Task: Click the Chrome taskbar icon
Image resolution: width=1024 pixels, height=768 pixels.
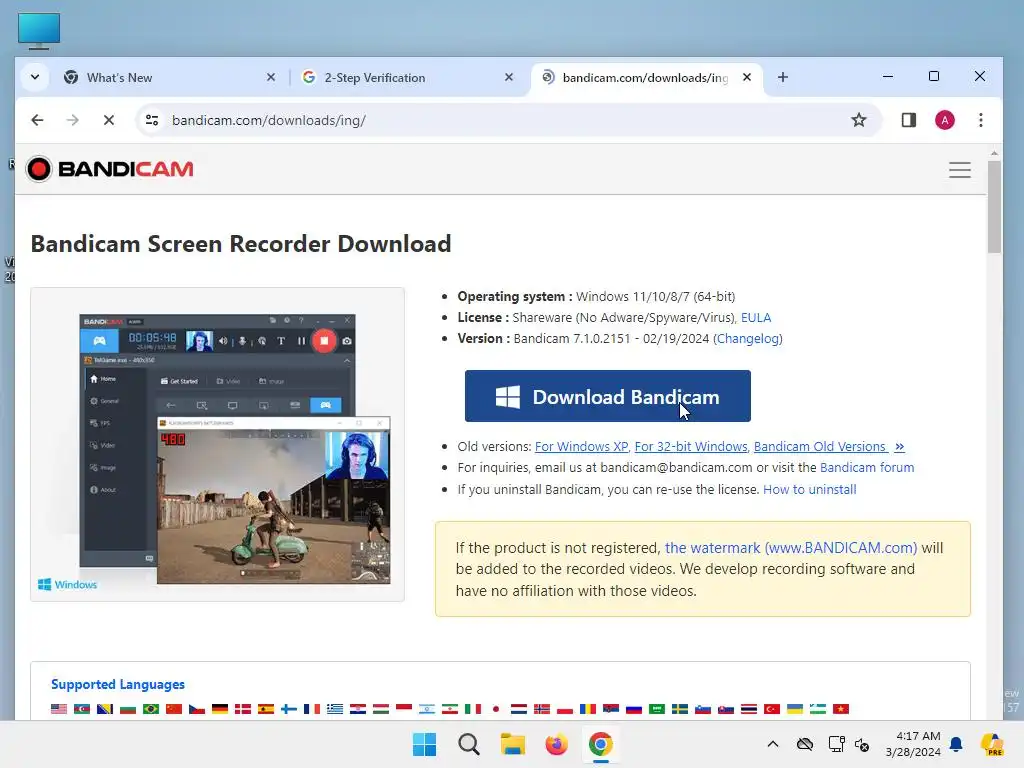Action: (x=600, y=744)
